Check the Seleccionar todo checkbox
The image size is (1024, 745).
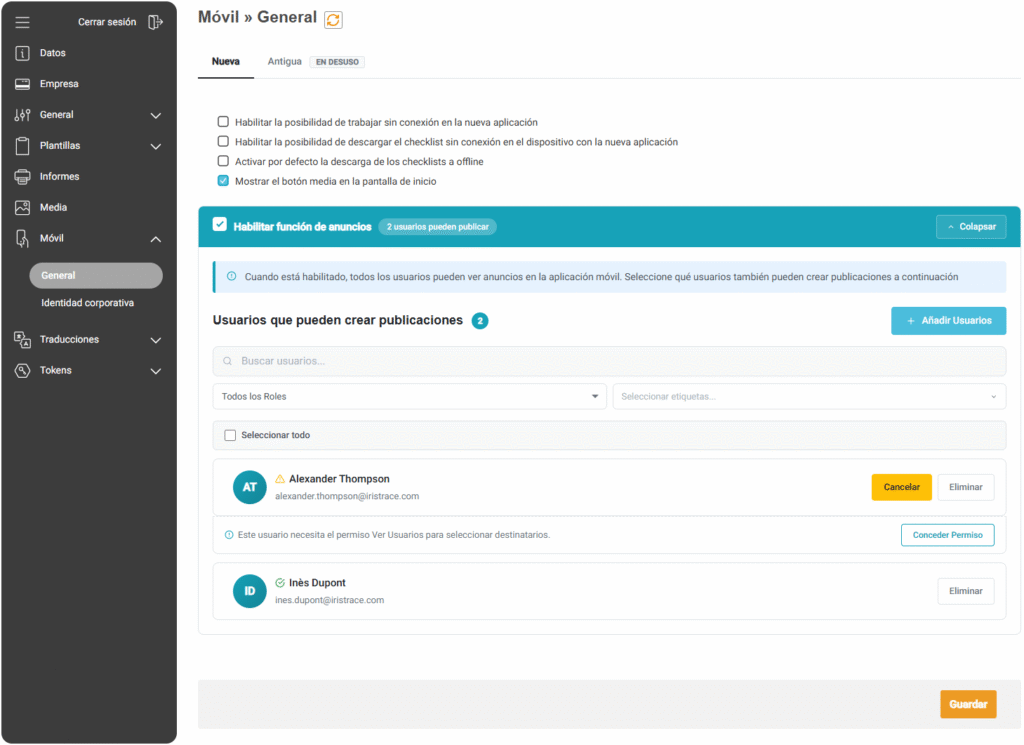click(230, 435)
